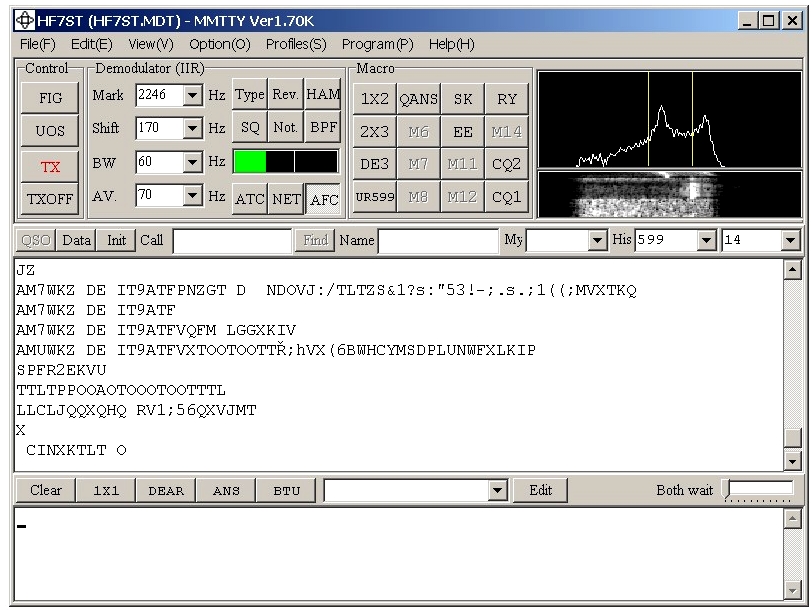
Task: Toggle the Rev. reverse button
Action: tap(286, 94)
